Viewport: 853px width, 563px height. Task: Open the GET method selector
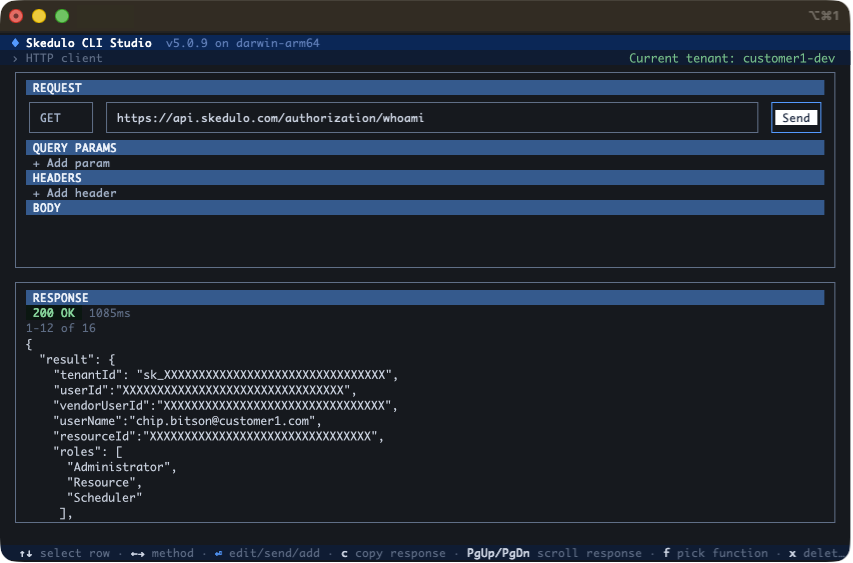tap(61, 117)
